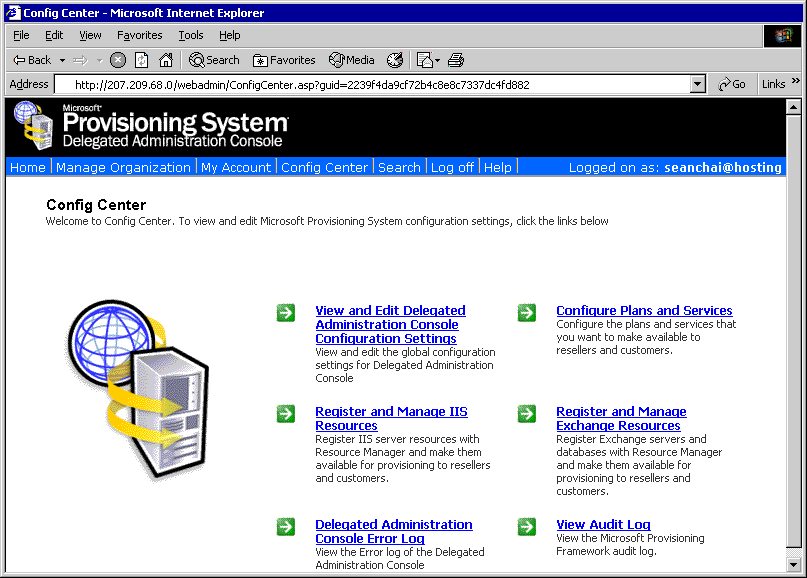Click the Back arrow toolbar button

(32, 60)
